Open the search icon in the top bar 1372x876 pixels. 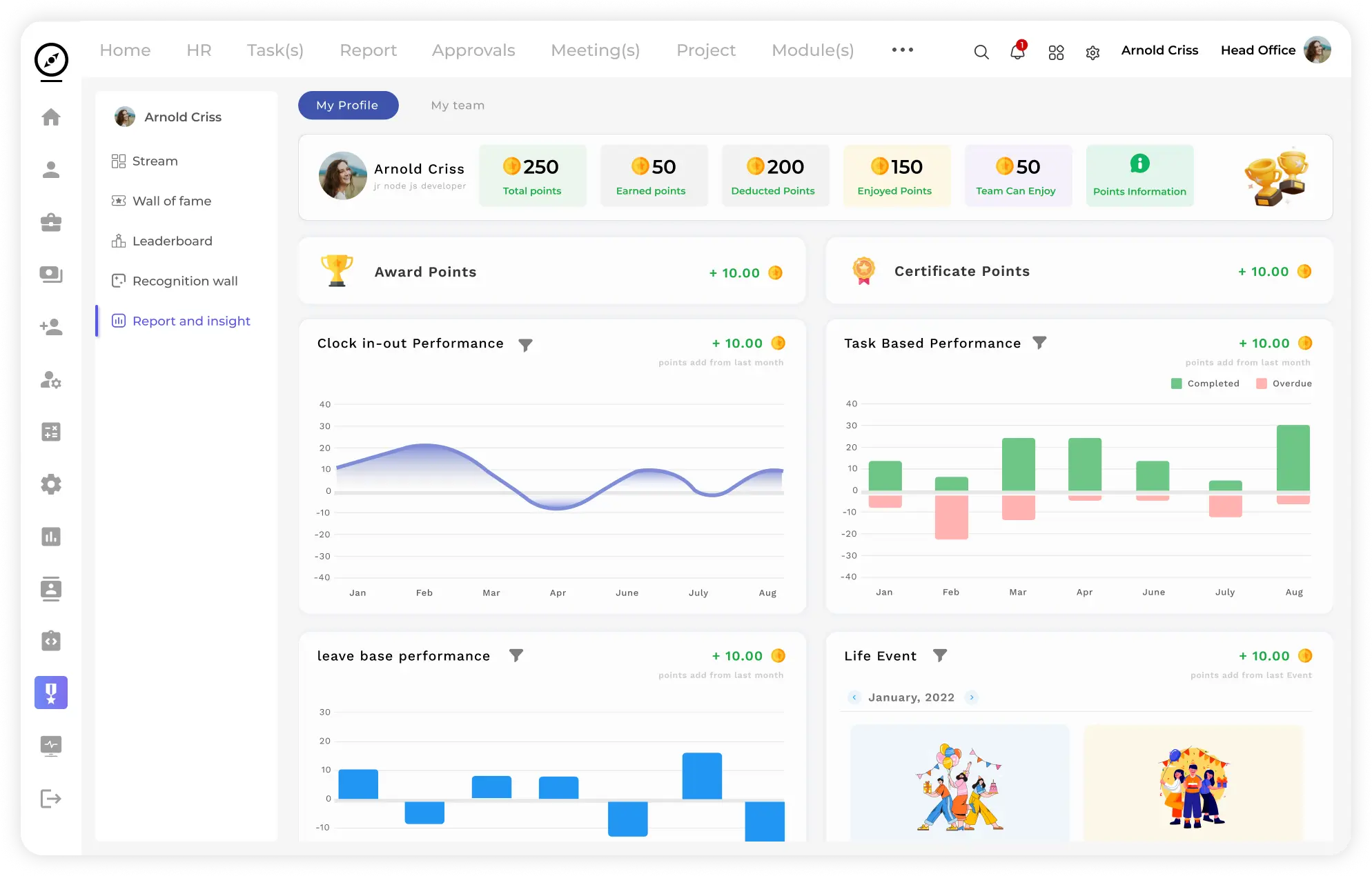[981, 52]
